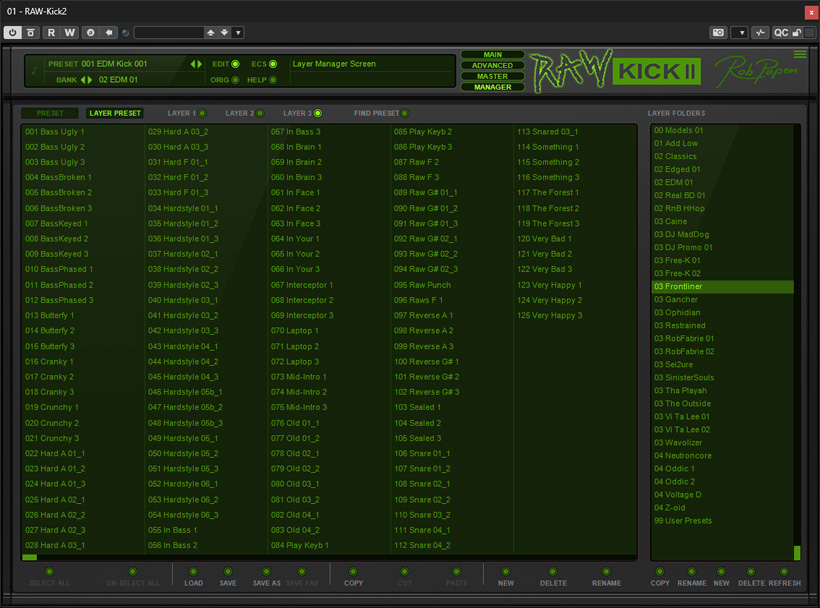
Task: Select the LAYER PRESET tab
Action: pyautogui.click(x=115, y=113)
